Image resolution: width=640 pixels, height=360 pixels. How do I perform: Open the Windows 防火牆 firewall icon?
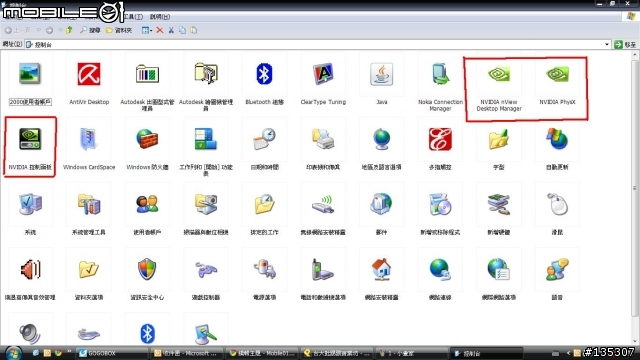(147, 139)
